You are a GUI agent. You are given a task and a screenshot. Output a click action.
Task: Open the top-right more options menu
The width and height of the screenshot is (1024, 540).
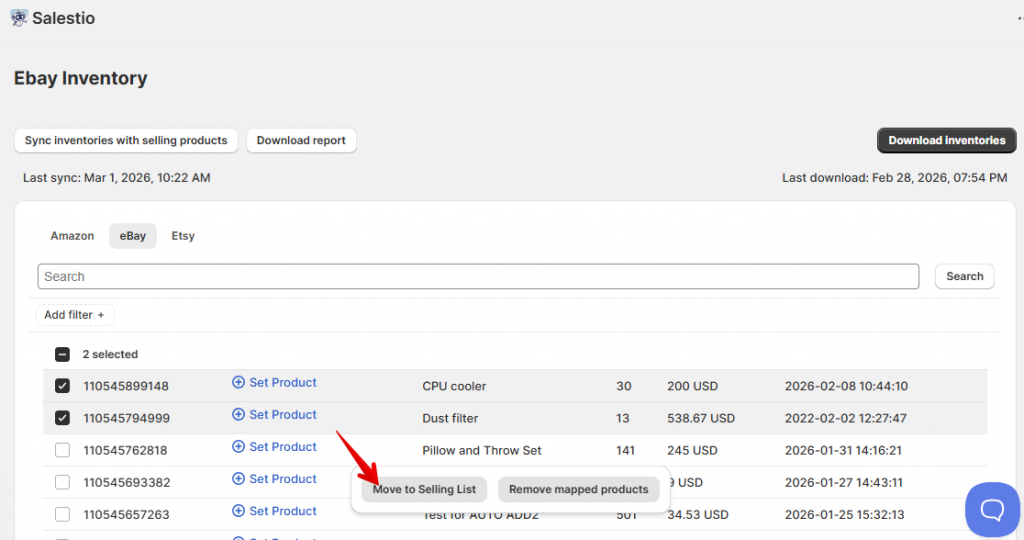click(1018, 18)
